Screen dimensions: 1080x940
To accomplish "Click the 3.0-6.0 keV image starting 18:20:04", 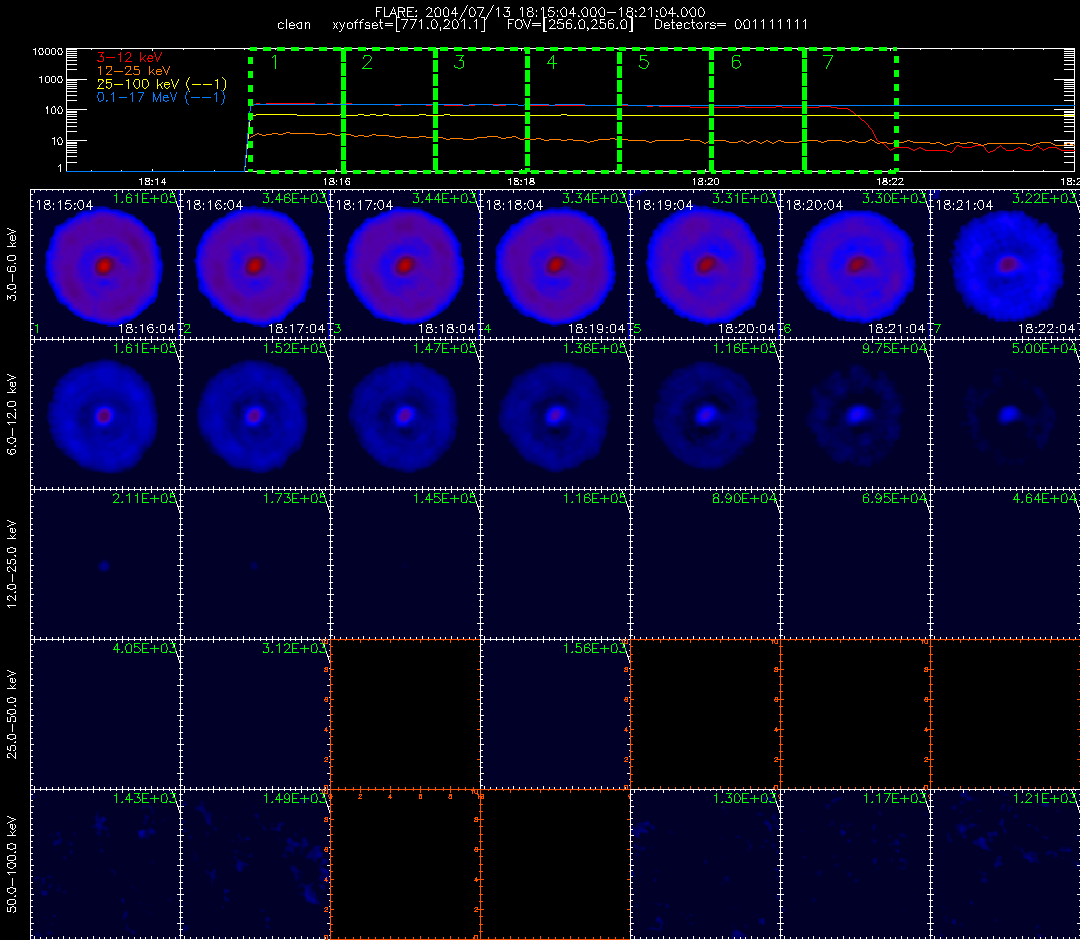I will 856,265.
